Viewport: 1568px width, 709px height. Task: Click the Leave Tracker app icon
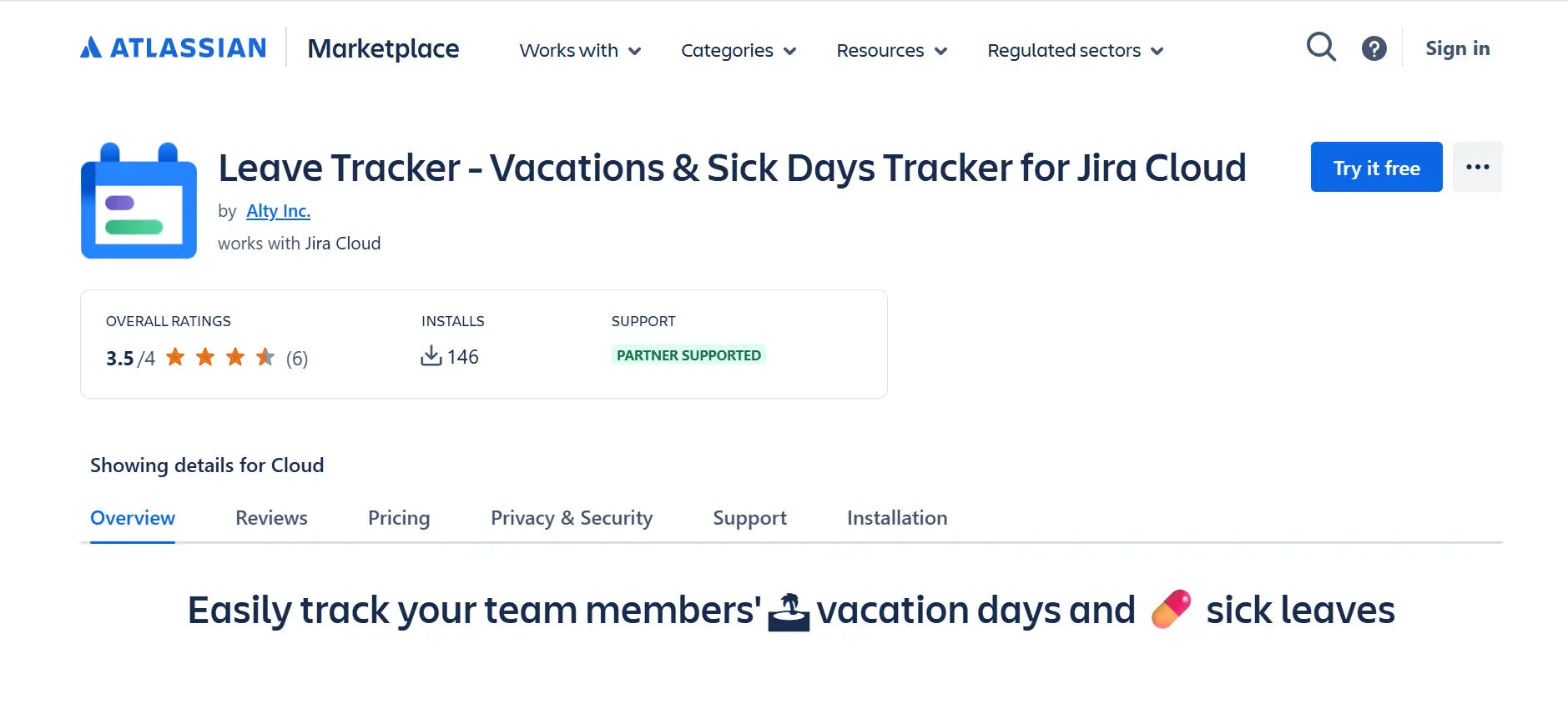[x=139, y=200]
